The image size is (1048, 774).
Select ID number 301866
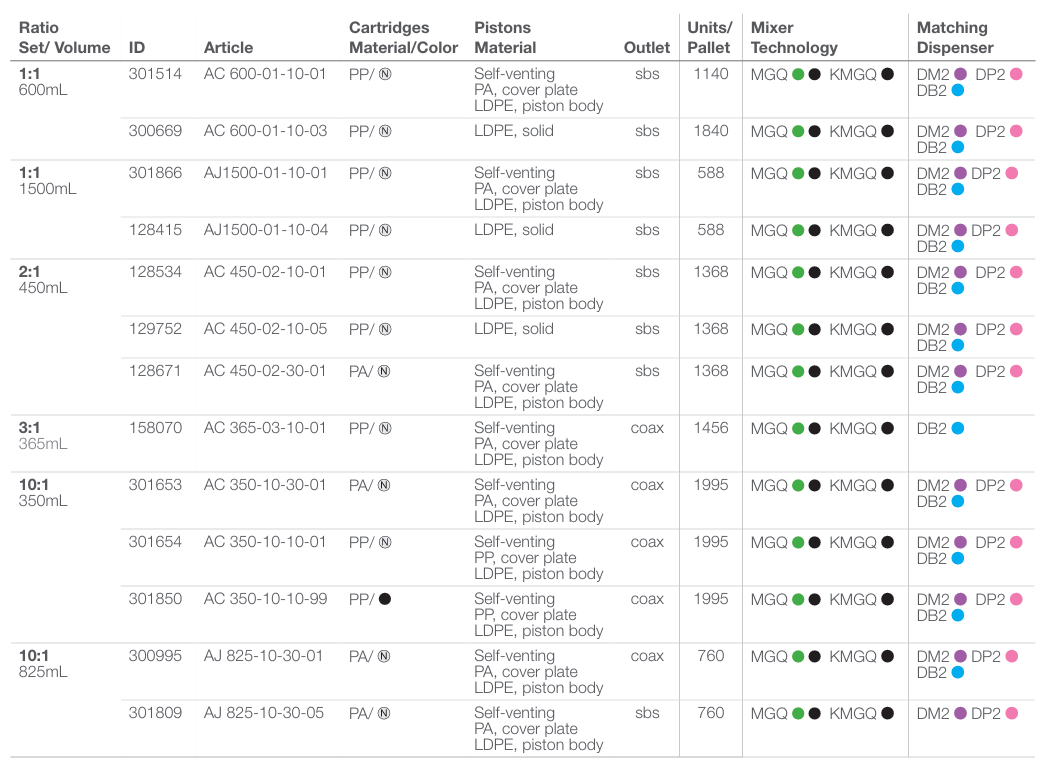(x=155, y=173)
